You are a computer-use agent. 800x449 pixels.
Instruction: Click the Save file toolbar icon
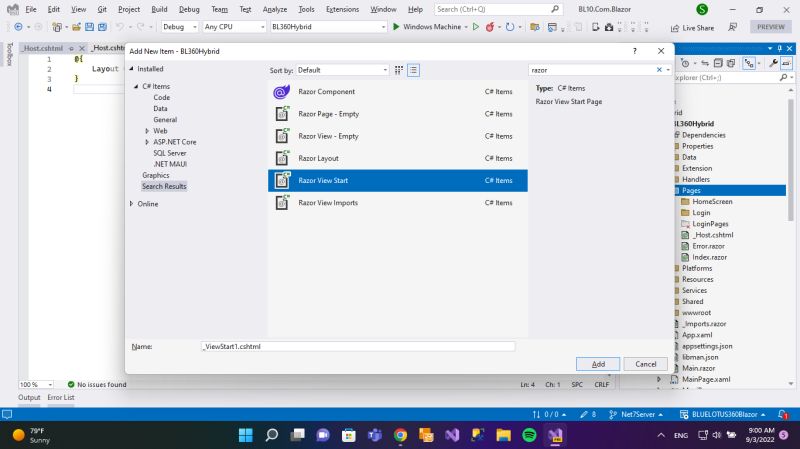point(89,27)
